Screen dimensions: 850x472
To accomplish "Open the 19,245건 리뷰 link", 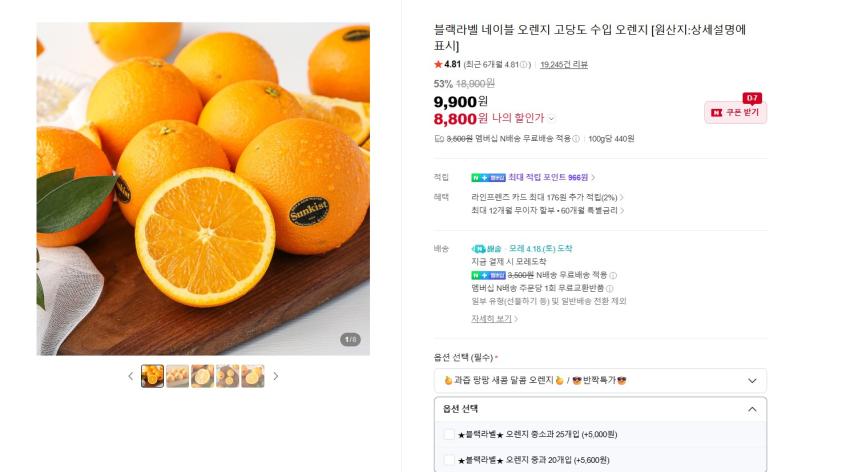I will tap(563, 65).
